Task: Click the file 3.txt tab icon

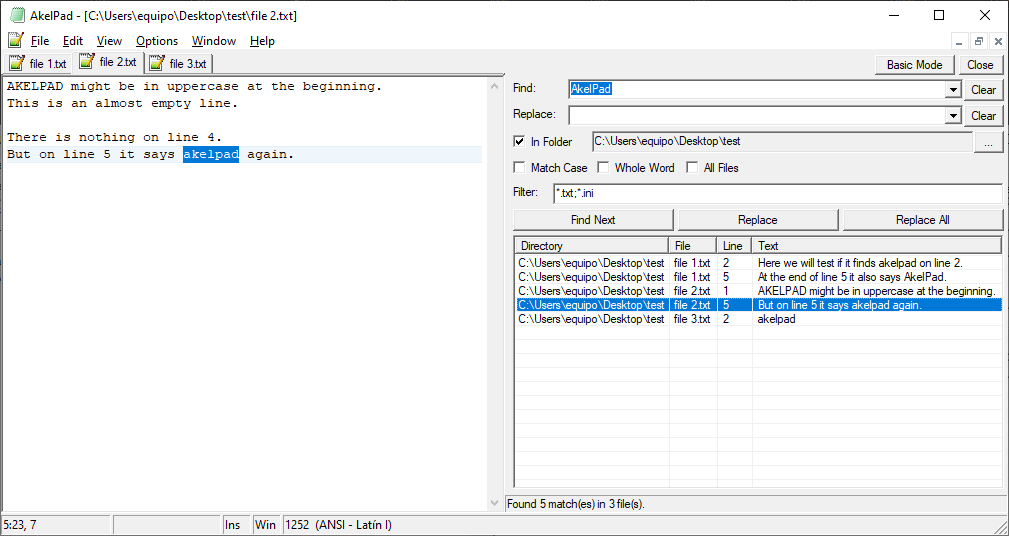Action: tap(156, 64)
